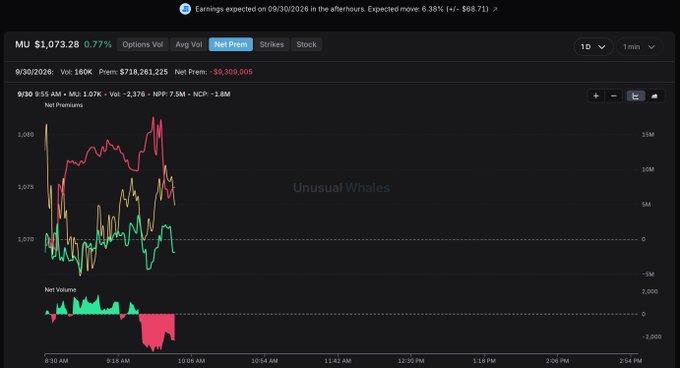Switch to the Avg Vol tab
680x368 pixels.
tap(189, 44)
